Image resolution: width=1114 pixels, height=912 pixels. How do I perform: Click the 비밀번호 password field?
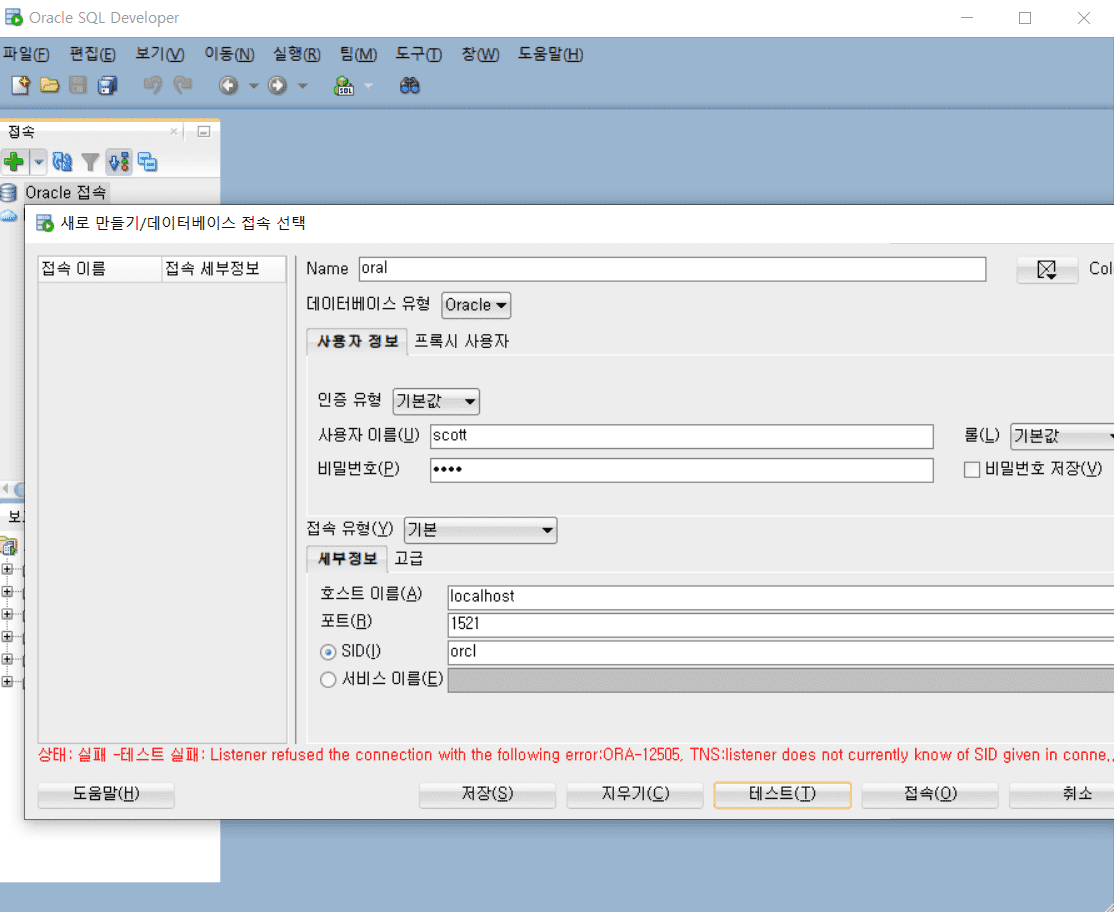[681, 470]
